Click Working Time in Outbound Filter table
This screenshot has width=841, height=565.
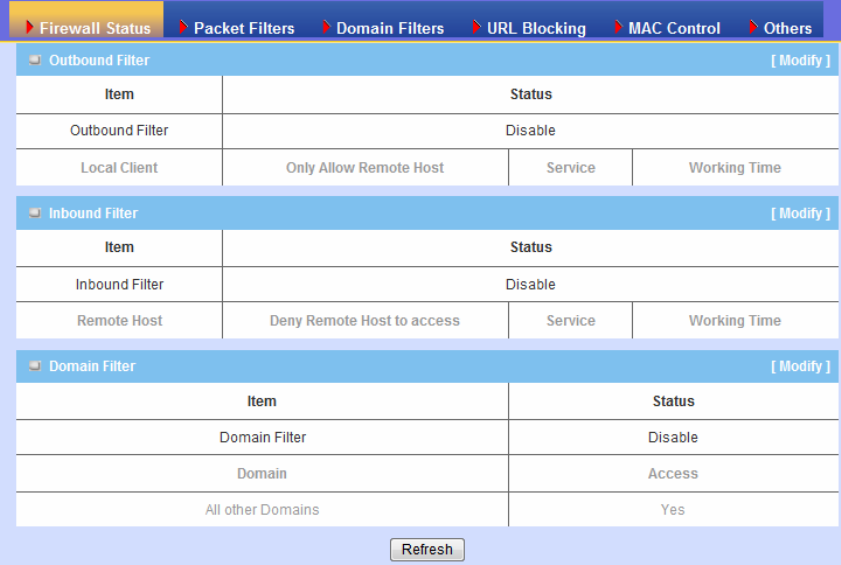pos(735,168)
